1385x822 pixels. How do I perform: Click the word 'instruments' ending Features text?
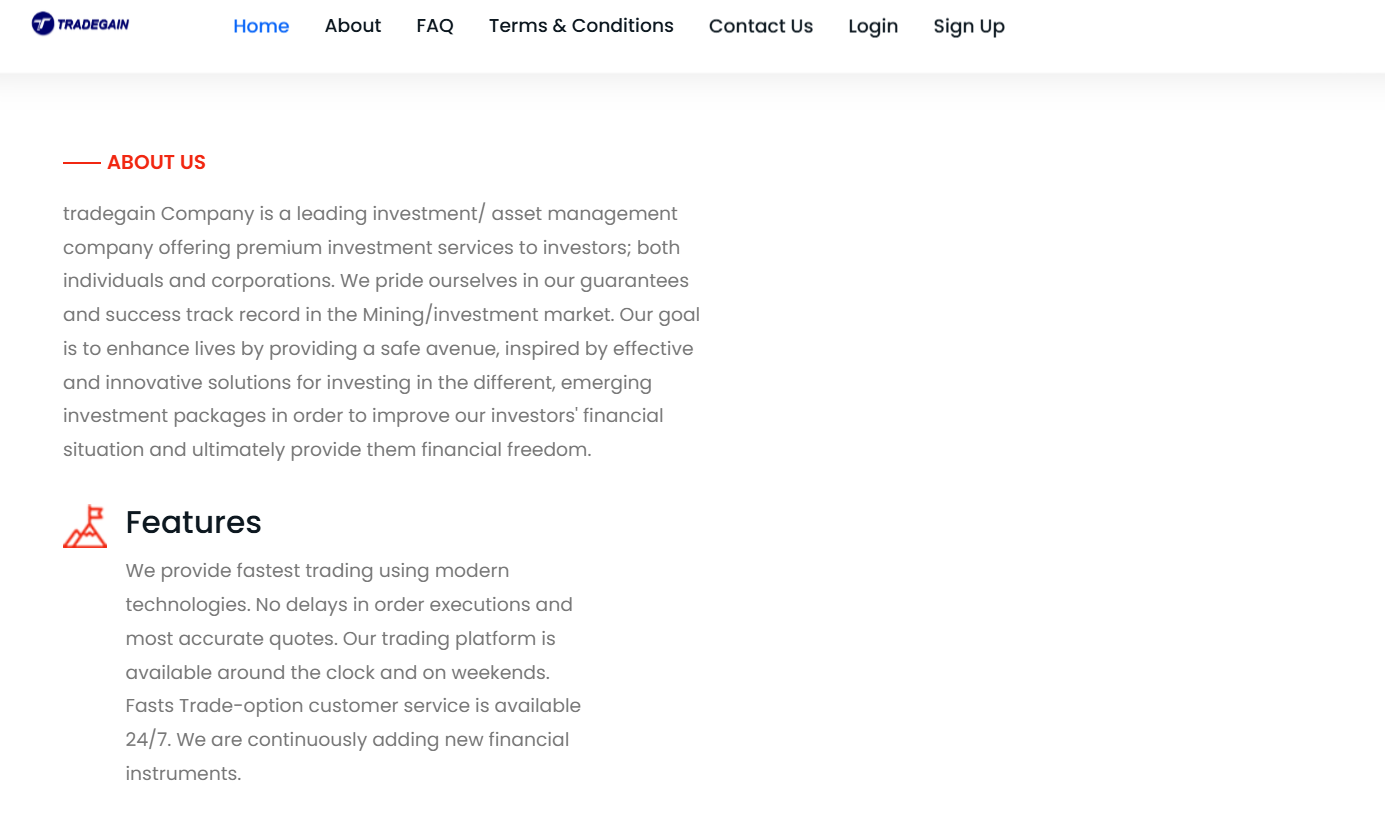pyautogui.click(x=183, y=773)
